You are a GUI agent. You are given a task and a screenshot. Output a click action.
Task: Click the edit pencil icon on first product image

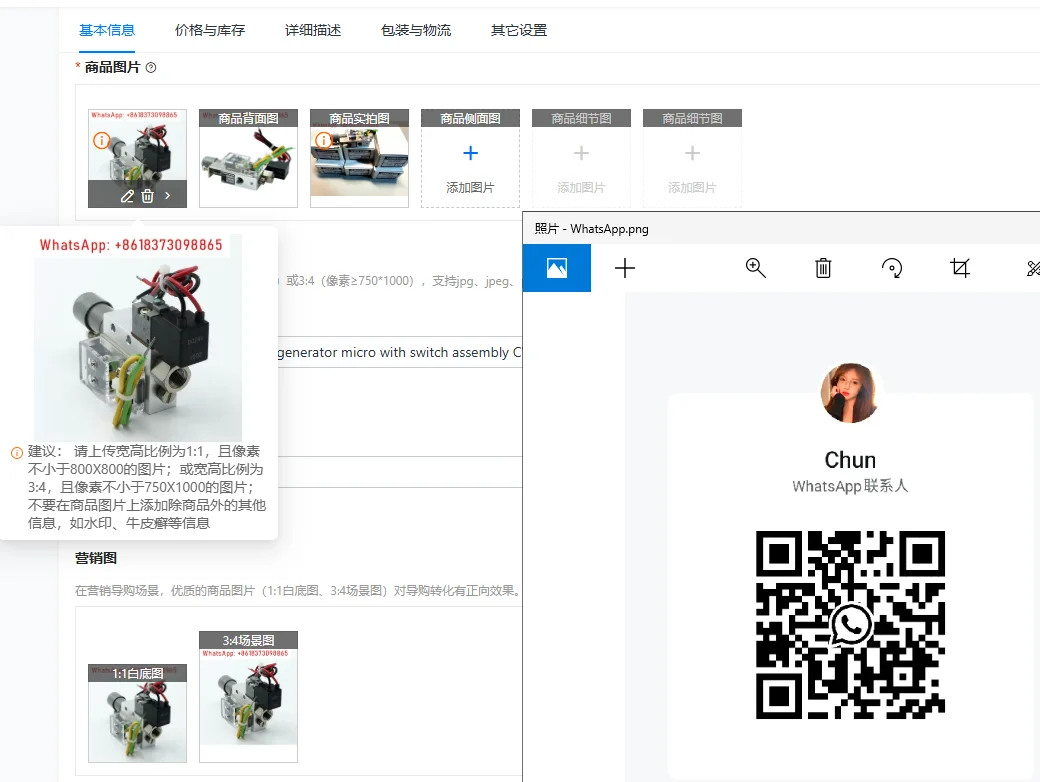(x=127, y=196)
